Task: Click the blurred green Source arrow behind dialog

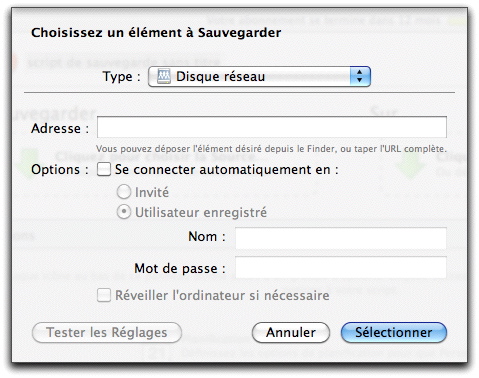Action: tap(30, 164)
